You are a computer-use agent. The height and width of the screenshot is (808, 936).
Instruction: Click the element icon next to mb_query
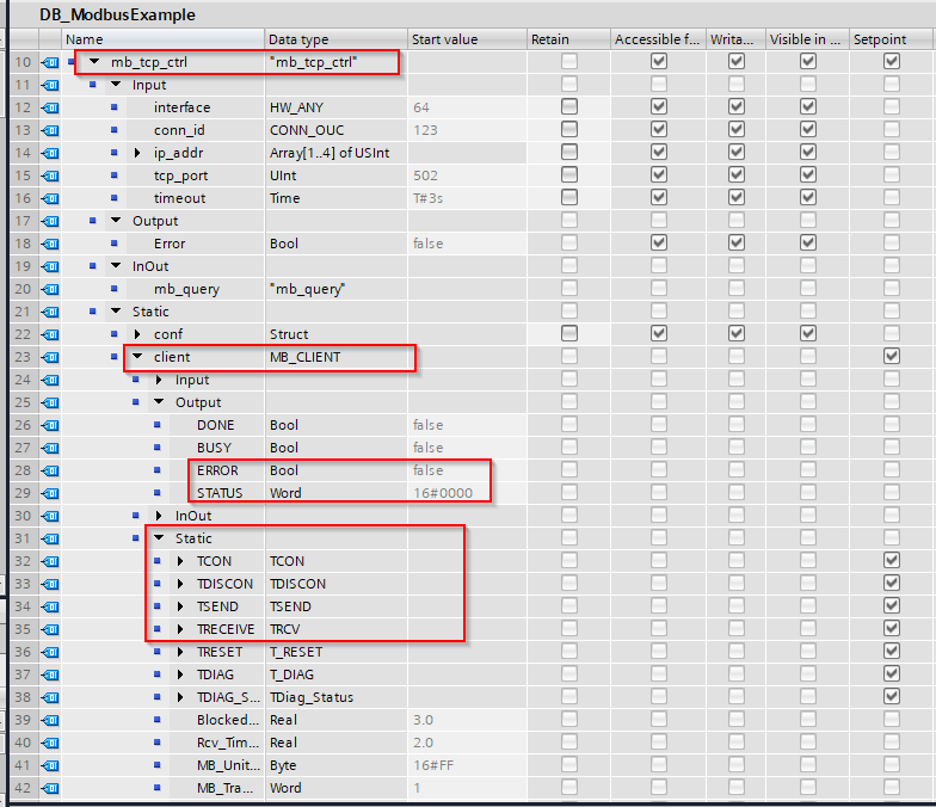click(114, 289)
